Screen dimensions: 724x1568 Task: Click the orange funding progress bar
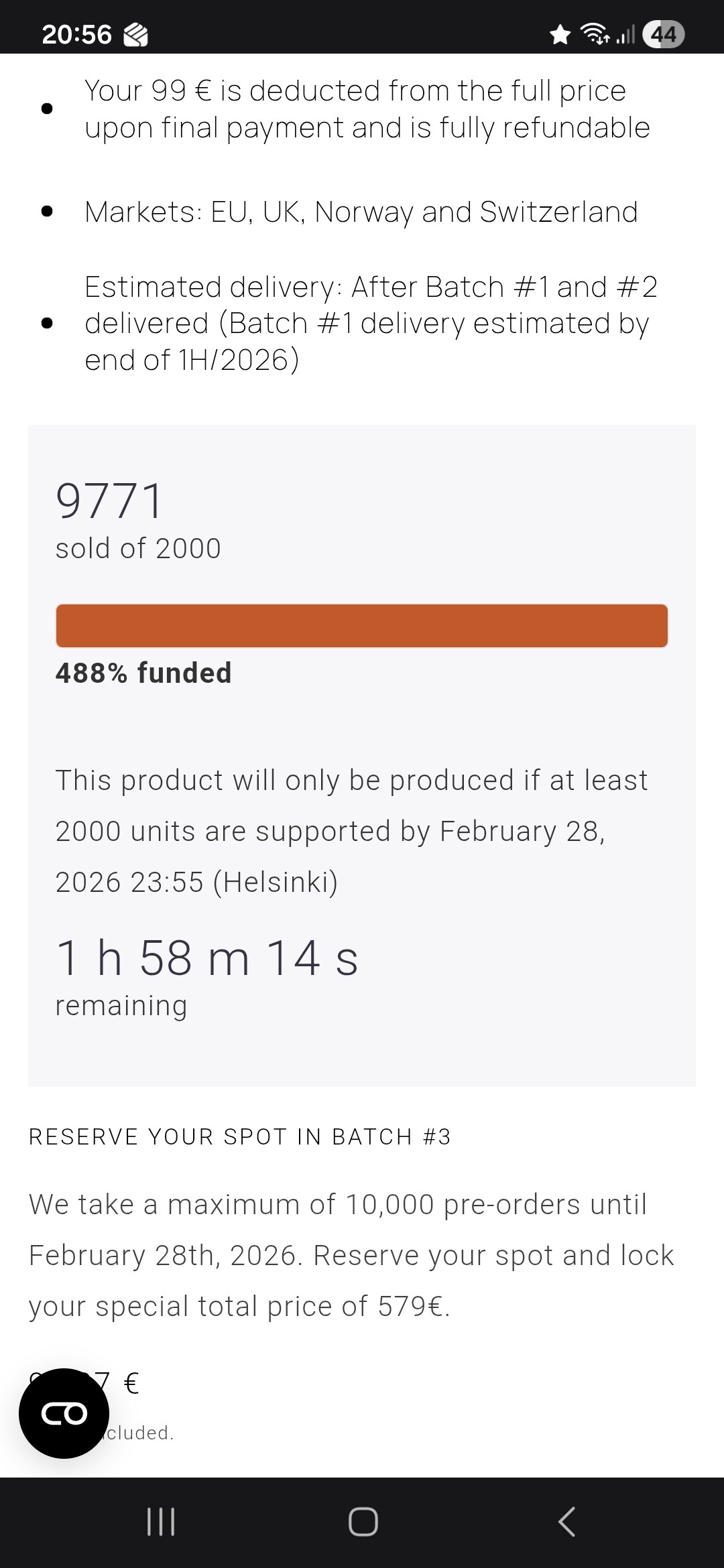362,626
